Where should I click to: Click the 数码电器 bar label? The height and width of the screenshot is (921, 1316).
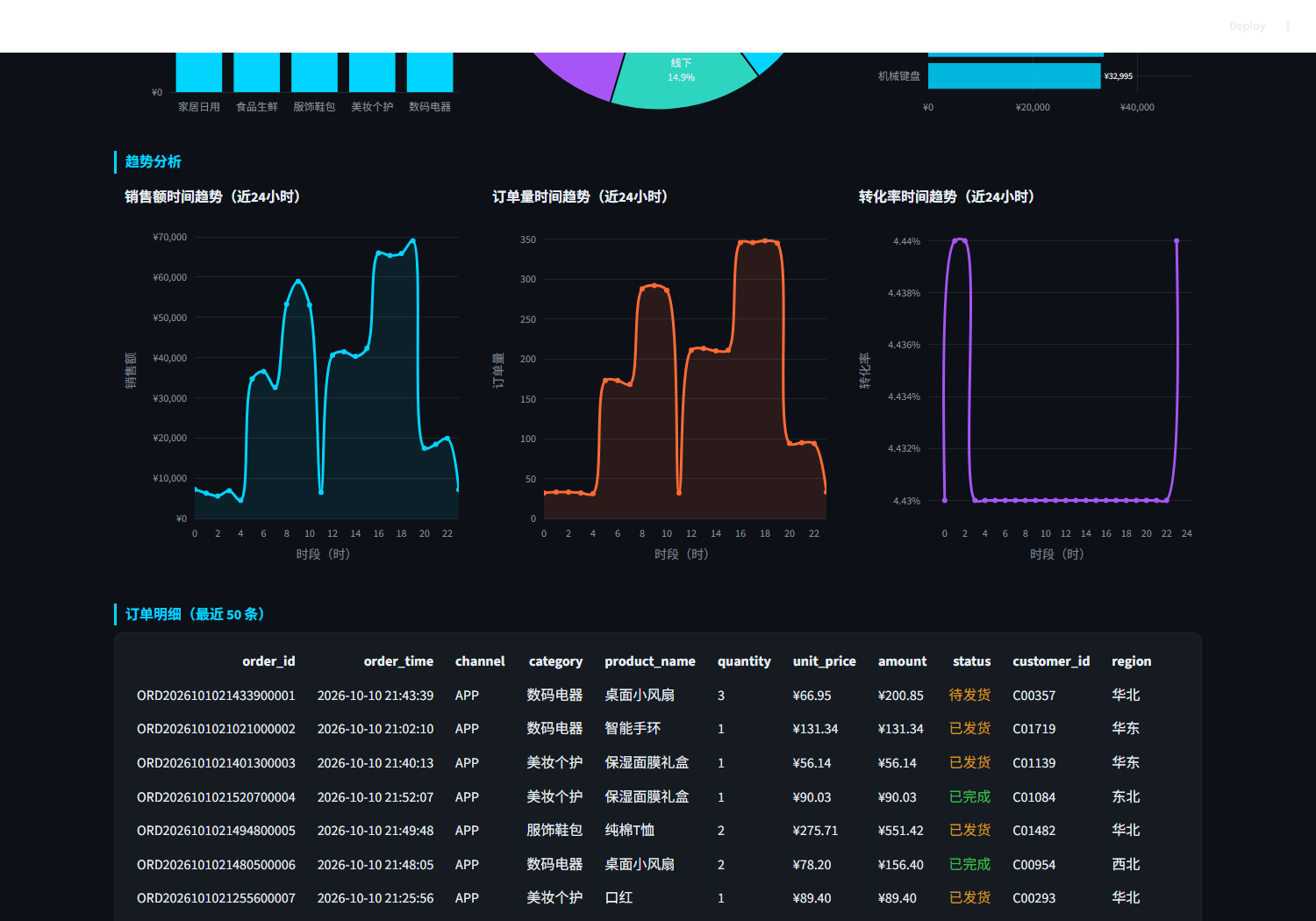pyautogui.click(x=430, y=107)
